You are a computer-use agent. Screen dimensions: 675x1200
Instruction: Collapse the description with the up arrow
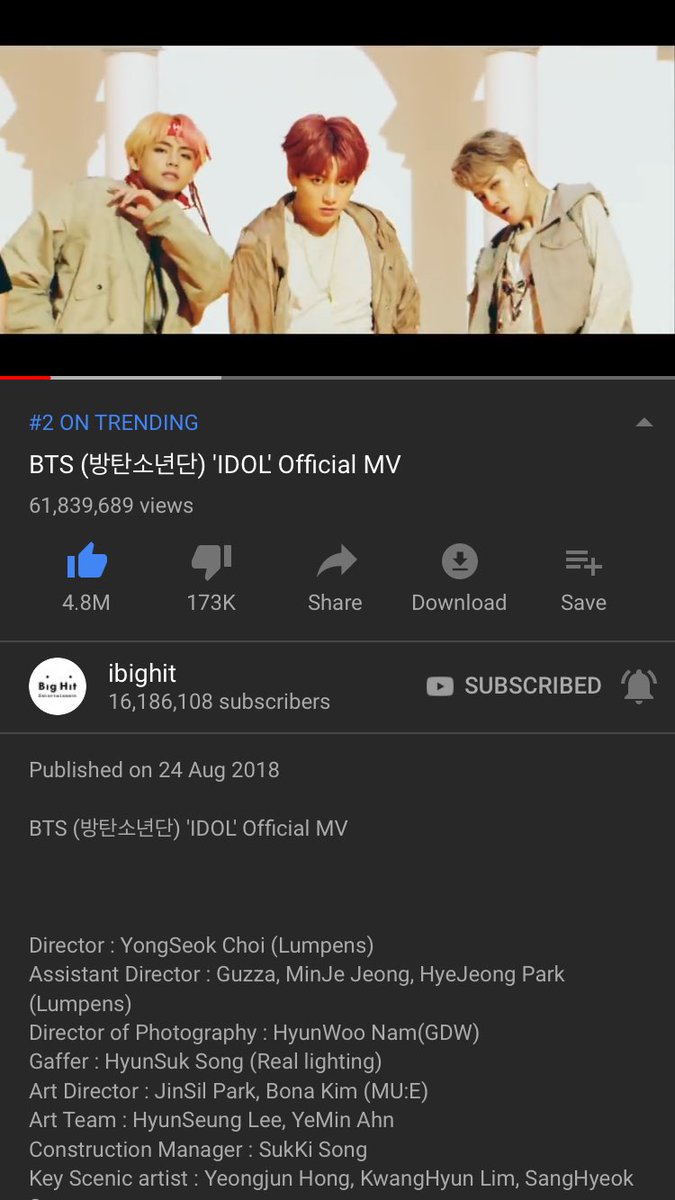pos(644,422)
